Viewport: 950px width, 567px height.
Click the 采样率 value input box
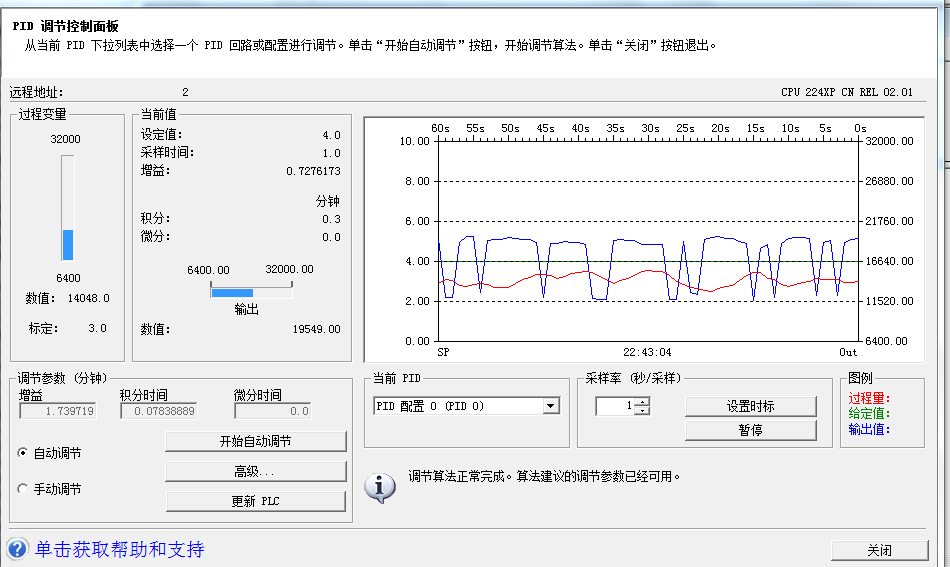click(x=614, y=406)
